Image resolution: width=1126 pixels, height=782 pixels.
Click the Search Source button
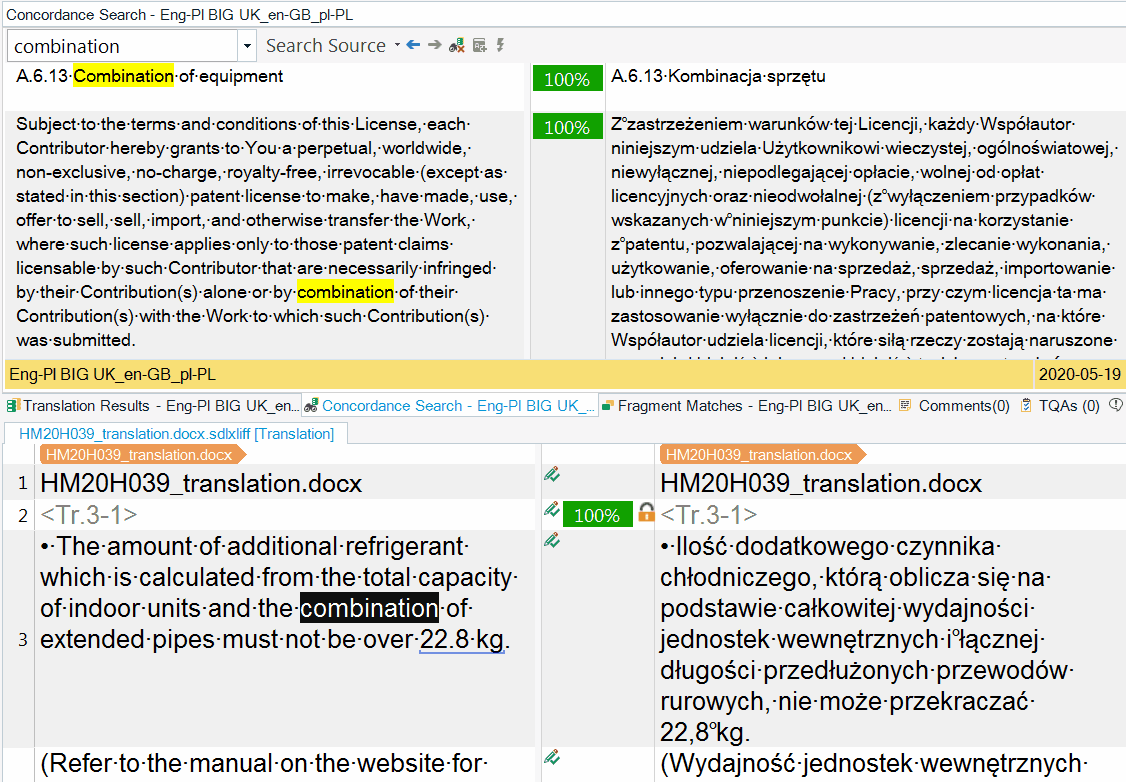325,46
